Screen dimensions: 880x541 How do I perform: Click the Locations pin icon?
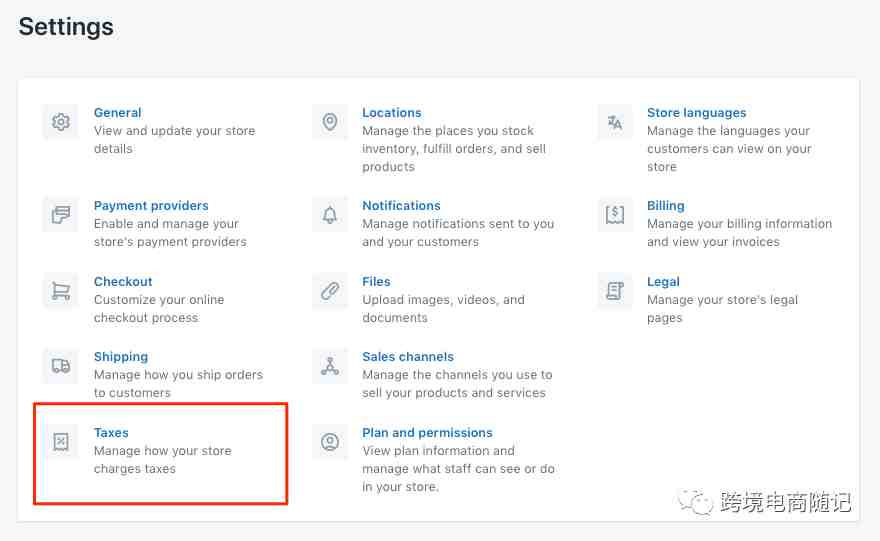pyautogui.click(x=330, y=122)
